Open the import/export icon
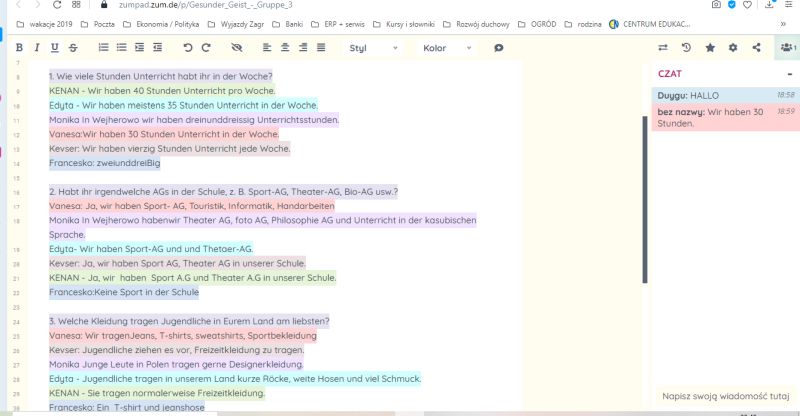This screenshot has height=416, width=800. [663, 47]
